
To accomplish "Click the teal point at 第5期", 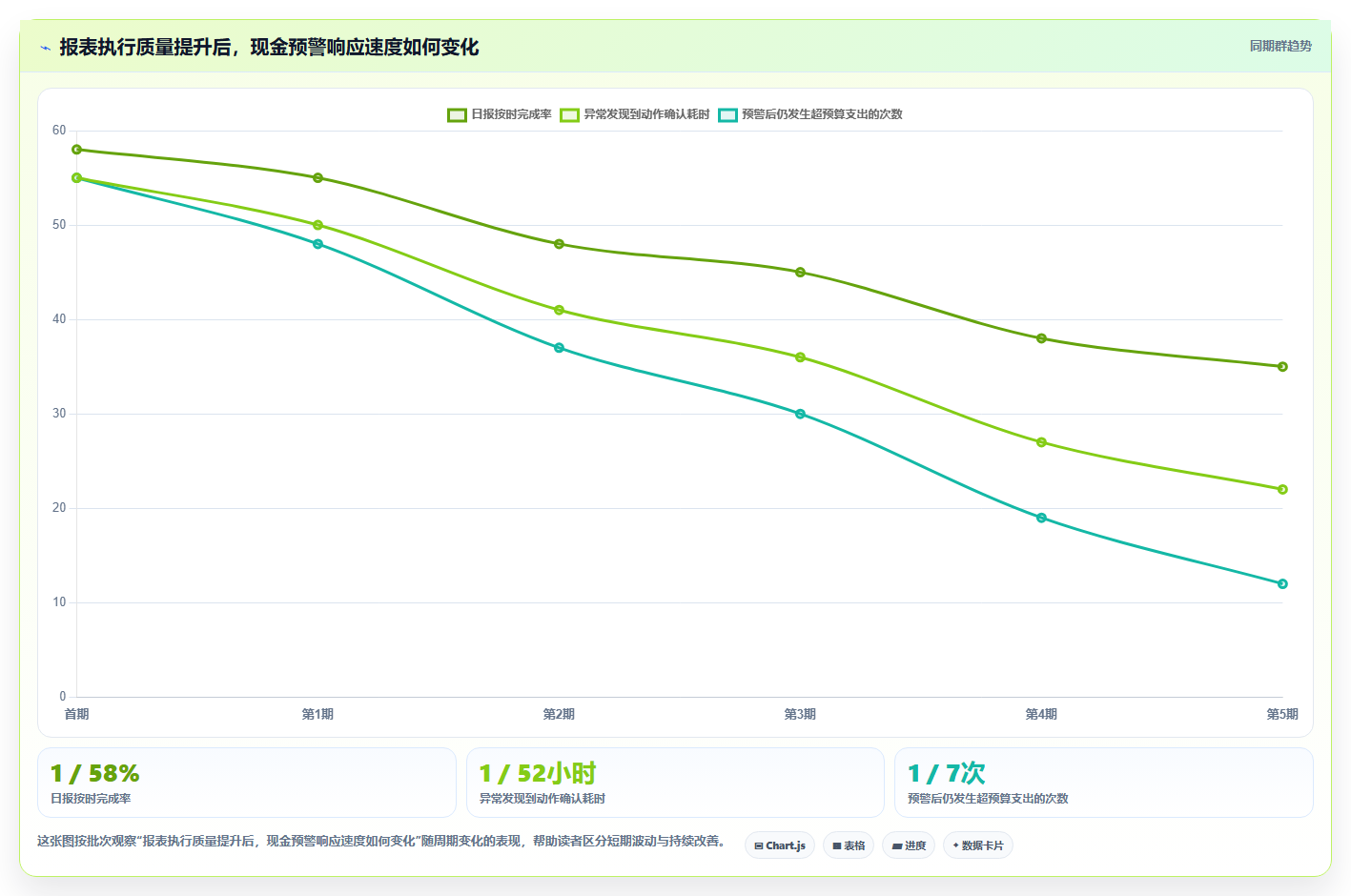I will (x=1283, y=583).
